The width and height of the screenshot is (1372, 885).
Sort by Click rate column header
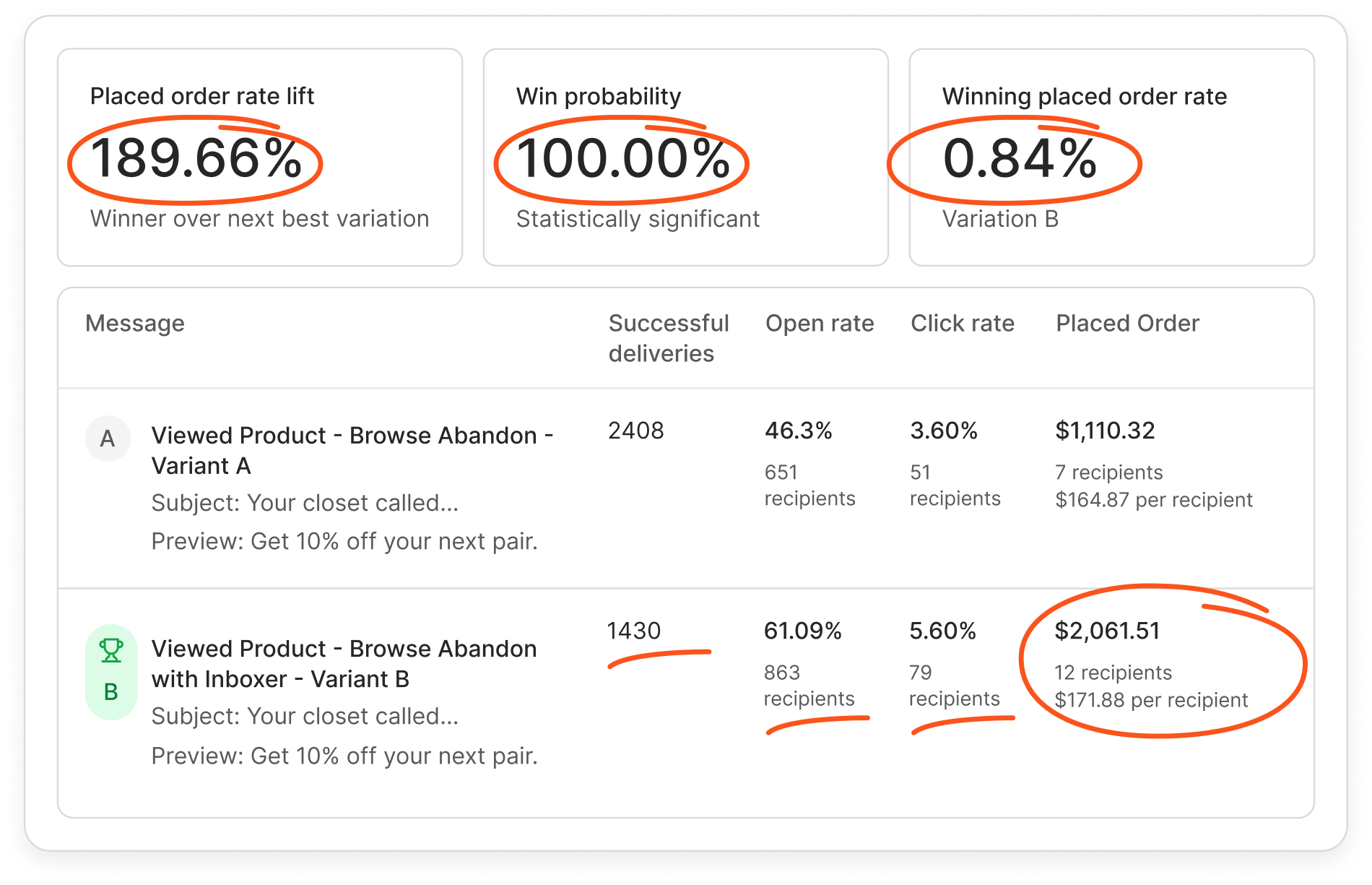coord(962,323)
